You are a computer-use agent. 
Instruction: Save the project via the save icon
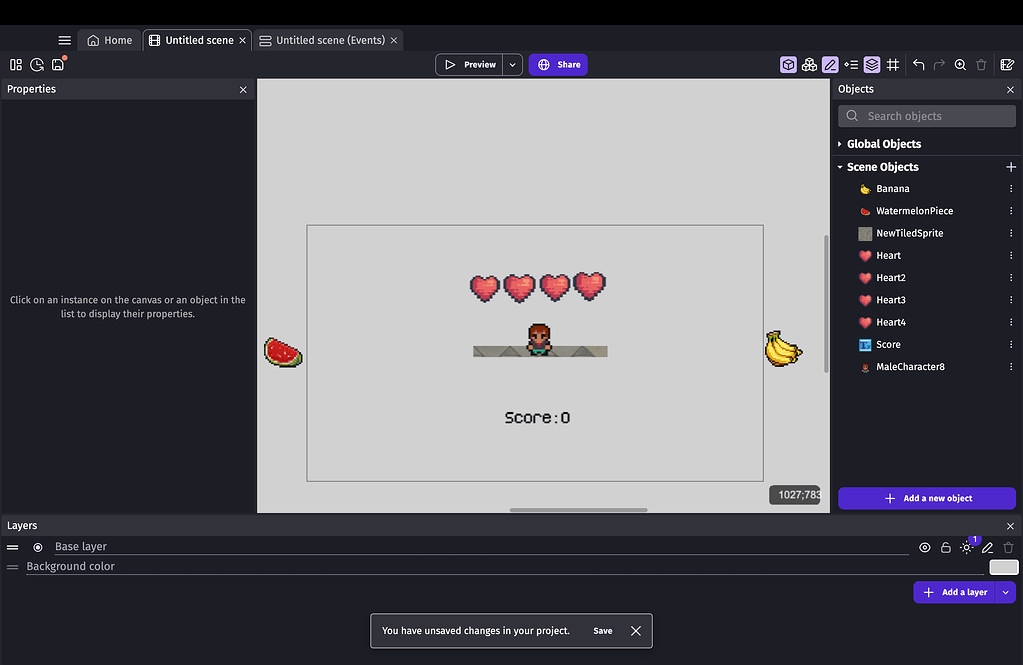[x=58, y=64]
